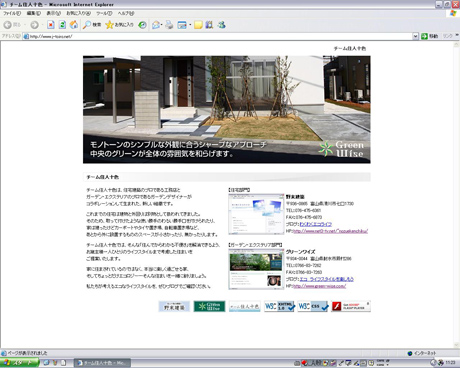Image resolution: width=460 pixels, height=368 pixels.
Task: Follow the www.green-wise.com link
Action: tap(319, 286)
